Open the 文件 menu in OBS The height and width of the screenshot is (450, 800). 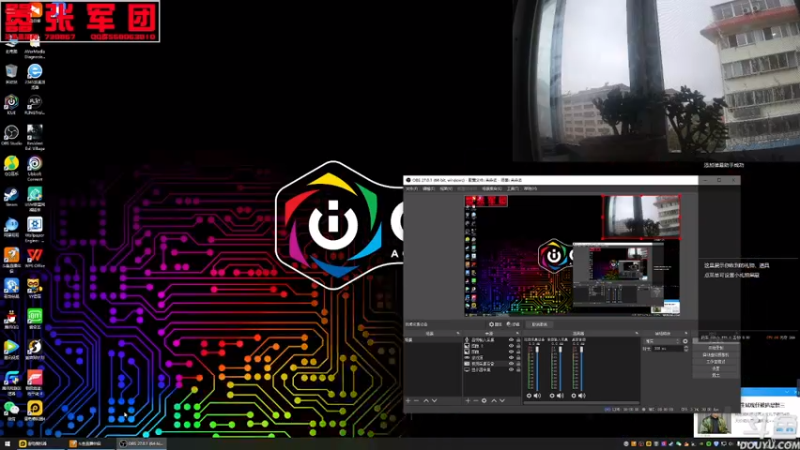point(411,188)
